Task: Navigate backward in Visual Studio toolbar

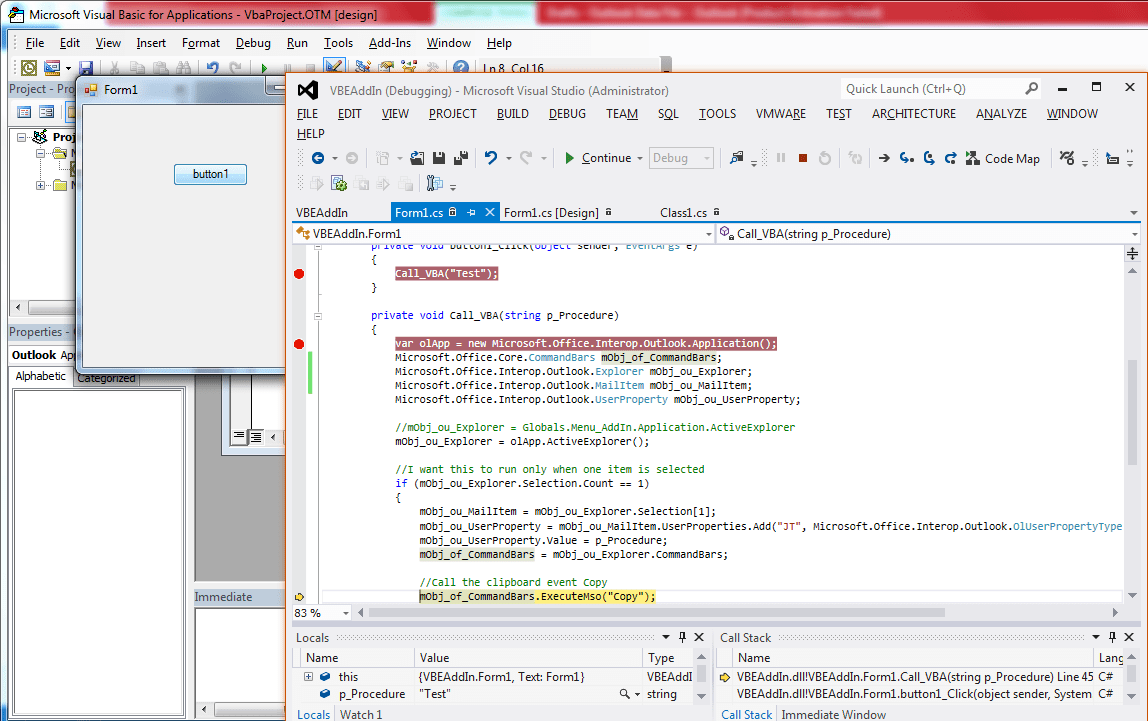Action: (318, 158)
